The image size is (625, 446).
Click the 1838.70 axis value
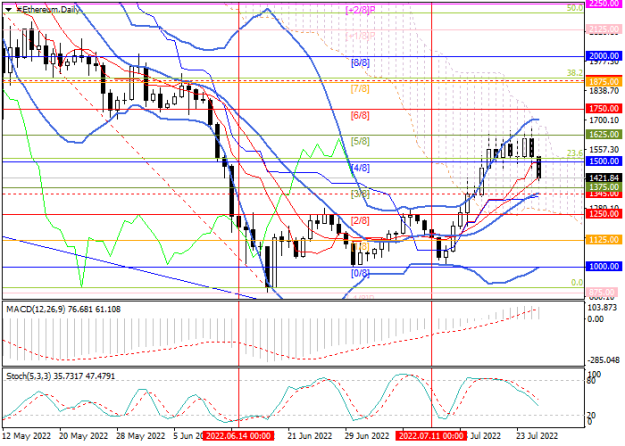click(x=604, y=91)
